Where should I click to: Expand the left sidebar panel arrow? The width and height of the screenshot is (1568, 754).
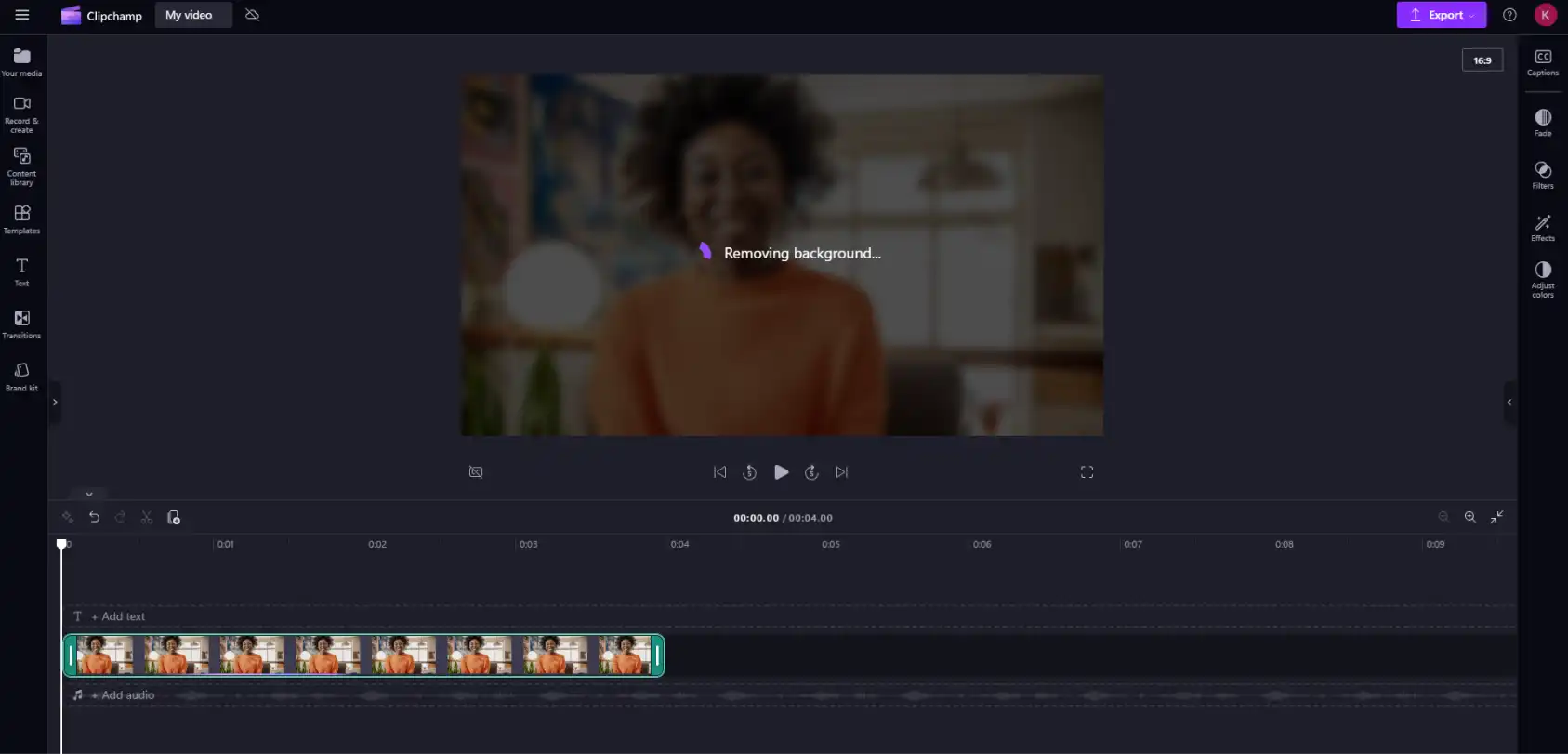tap(55, 403)
